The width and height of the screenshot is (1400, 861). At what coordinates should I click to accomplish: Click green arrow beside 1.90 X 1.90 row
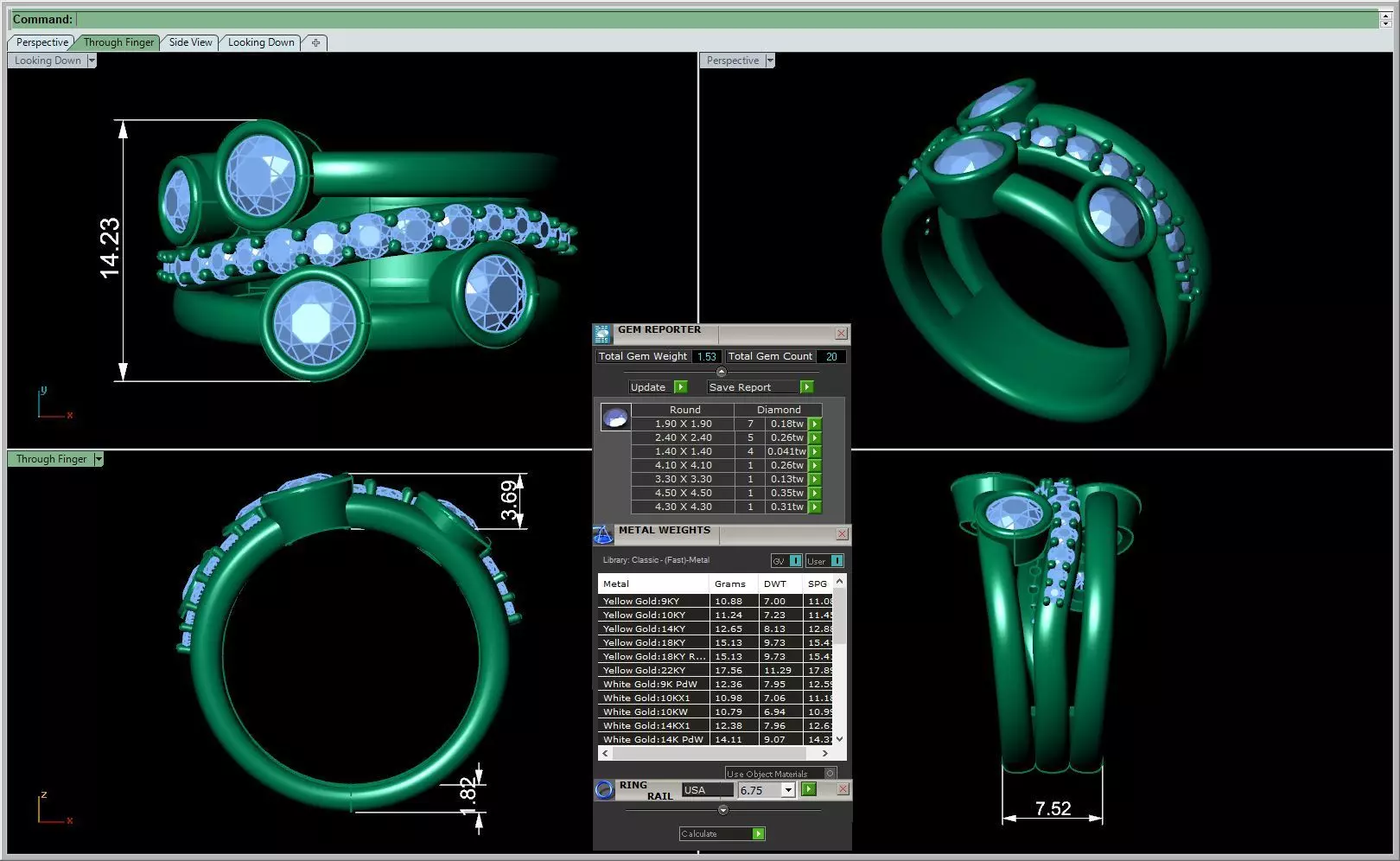point(814,424)
